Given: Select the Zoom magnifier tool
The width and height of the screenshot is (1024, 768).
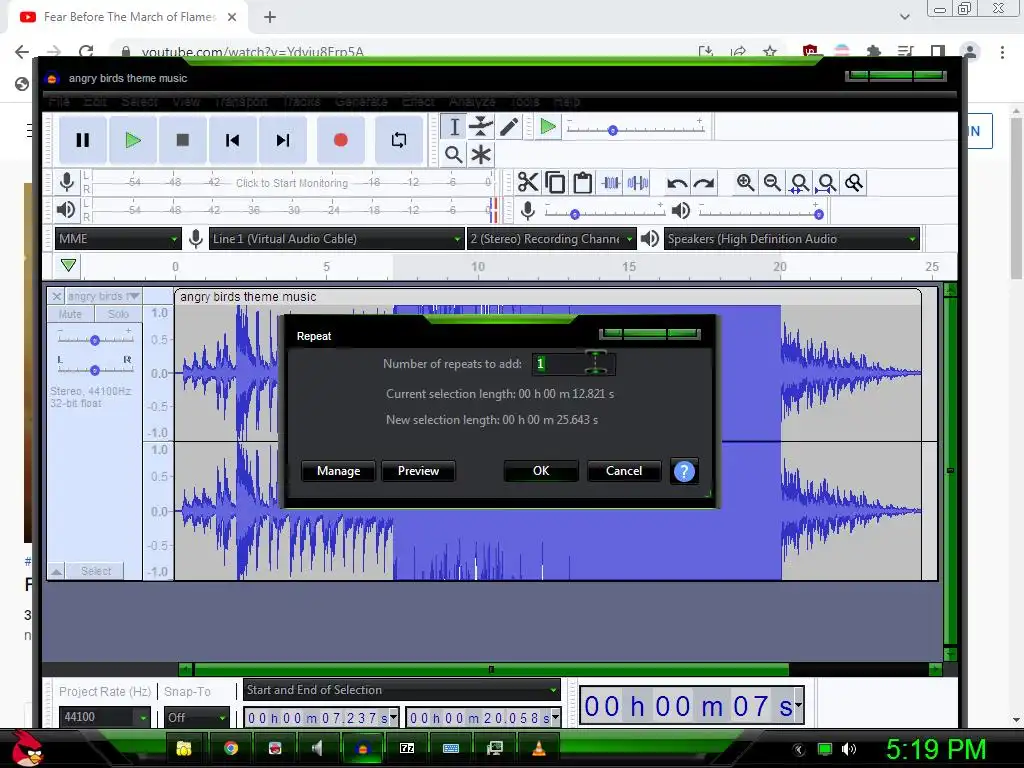Looking at the screenshot, I should [454, 155].
